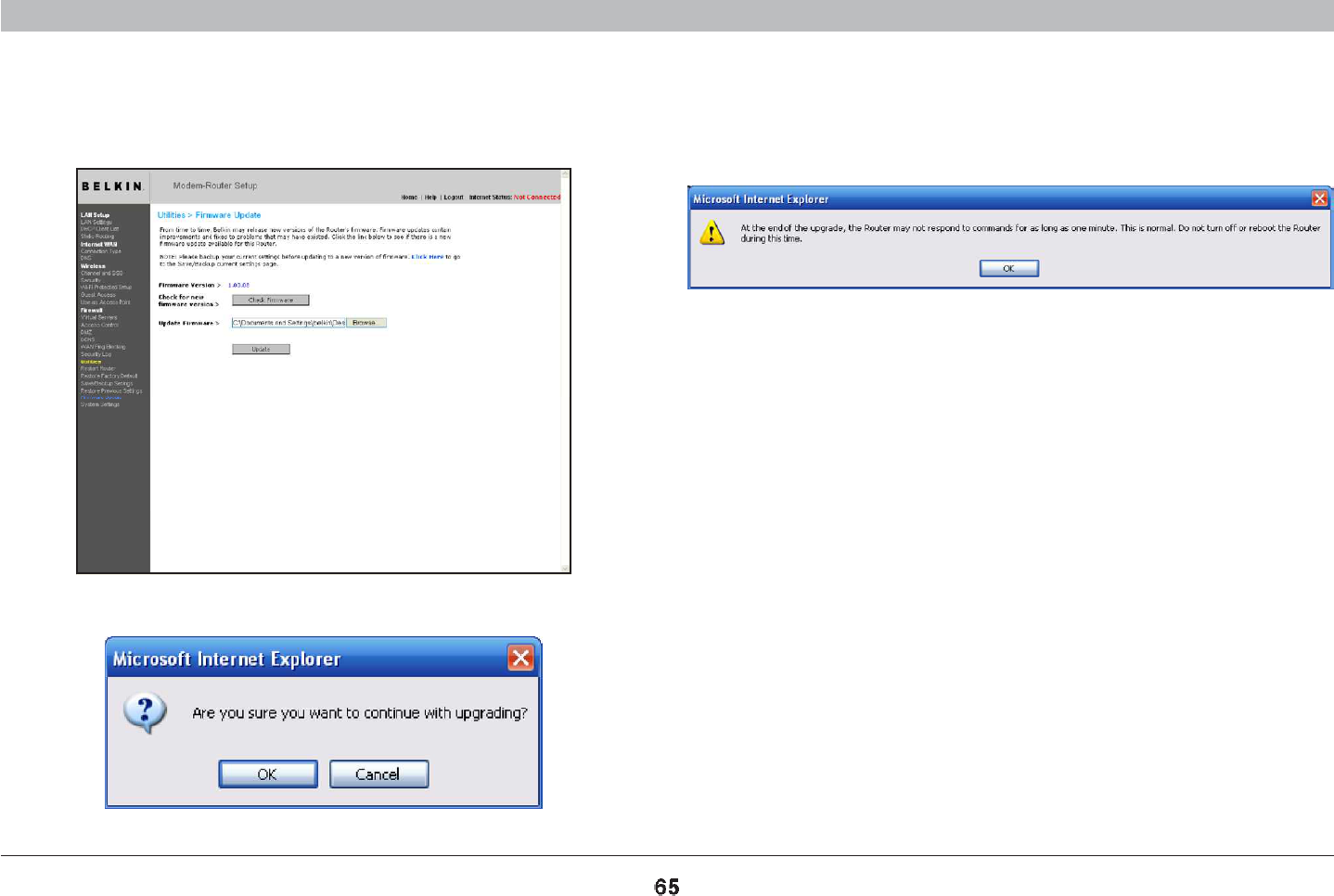
Task: Click the 'Not Connected' internet status text
Action: pos(537,198)
